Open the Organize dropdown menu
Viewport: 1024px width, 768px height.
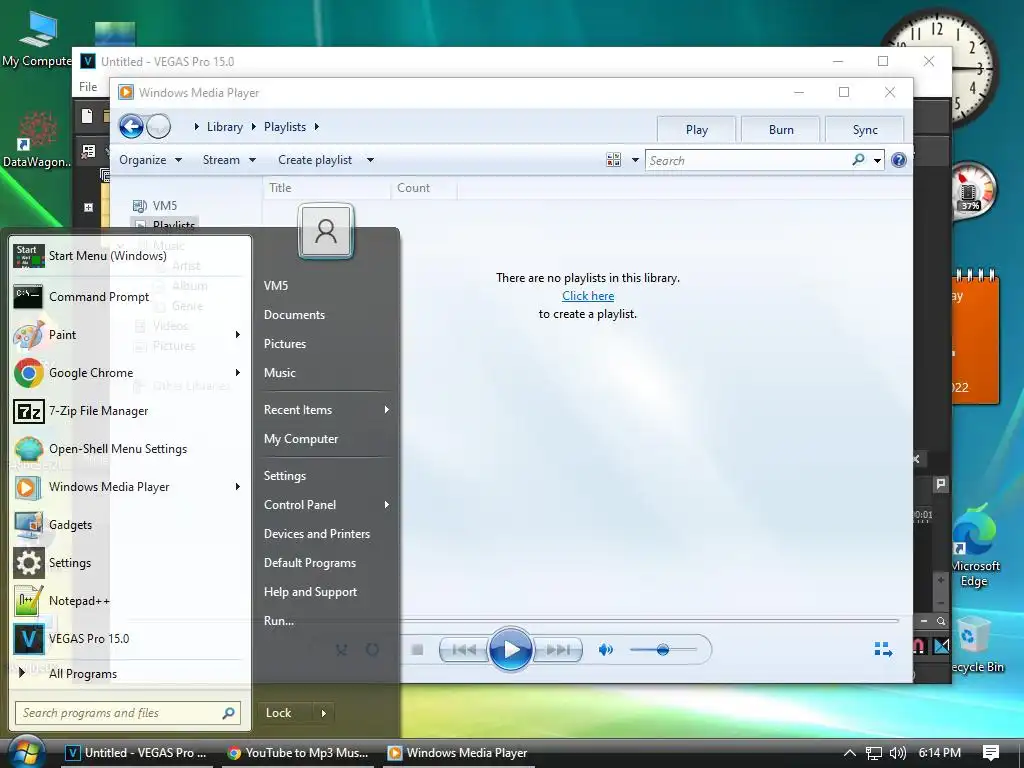click(150, 160)
